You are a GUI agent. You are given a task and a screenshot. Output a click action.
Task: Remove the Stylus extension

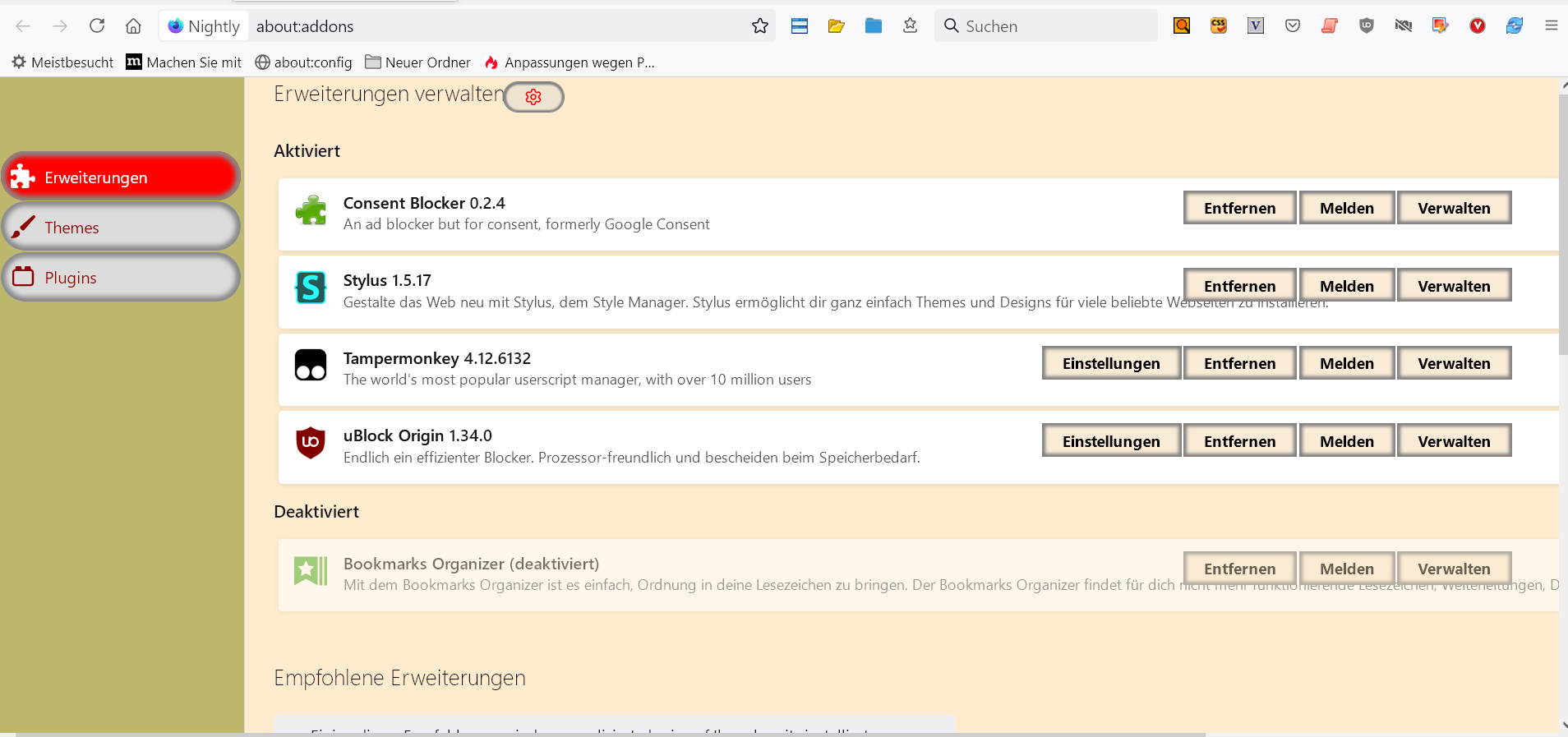coord(1239,285)
